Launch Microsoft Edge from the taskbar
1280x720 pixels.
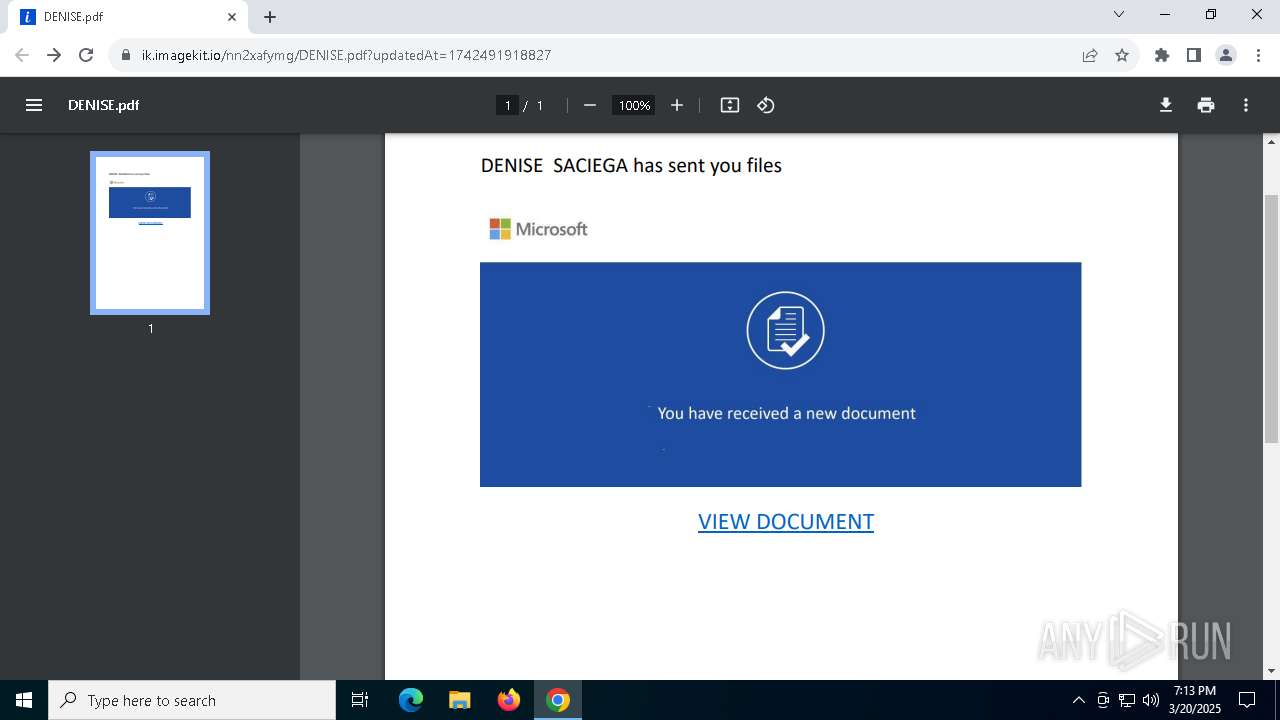tap(411, 700)
